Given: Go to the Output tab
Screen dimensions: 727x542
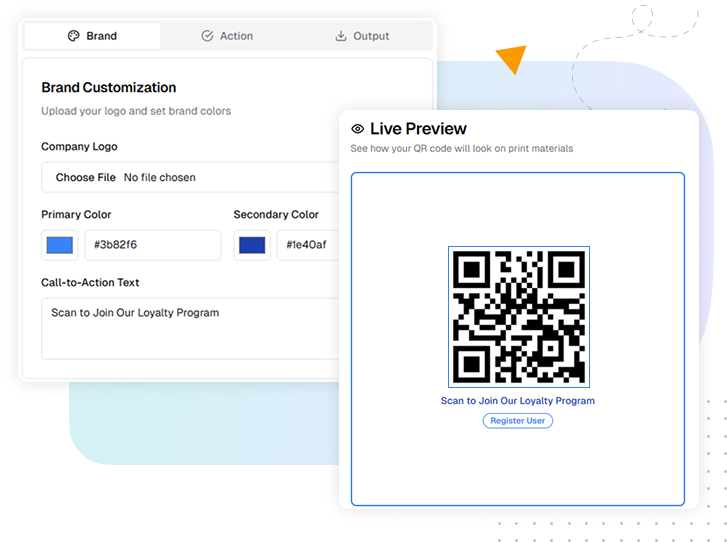Looking at the screenshot, I should (x=362, y=36).
